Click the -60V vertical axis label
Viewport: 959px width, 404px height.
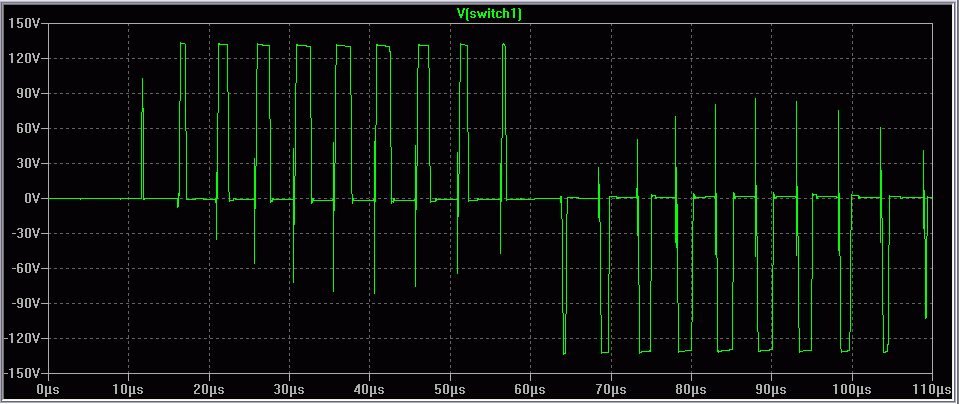tap(25, 268)
